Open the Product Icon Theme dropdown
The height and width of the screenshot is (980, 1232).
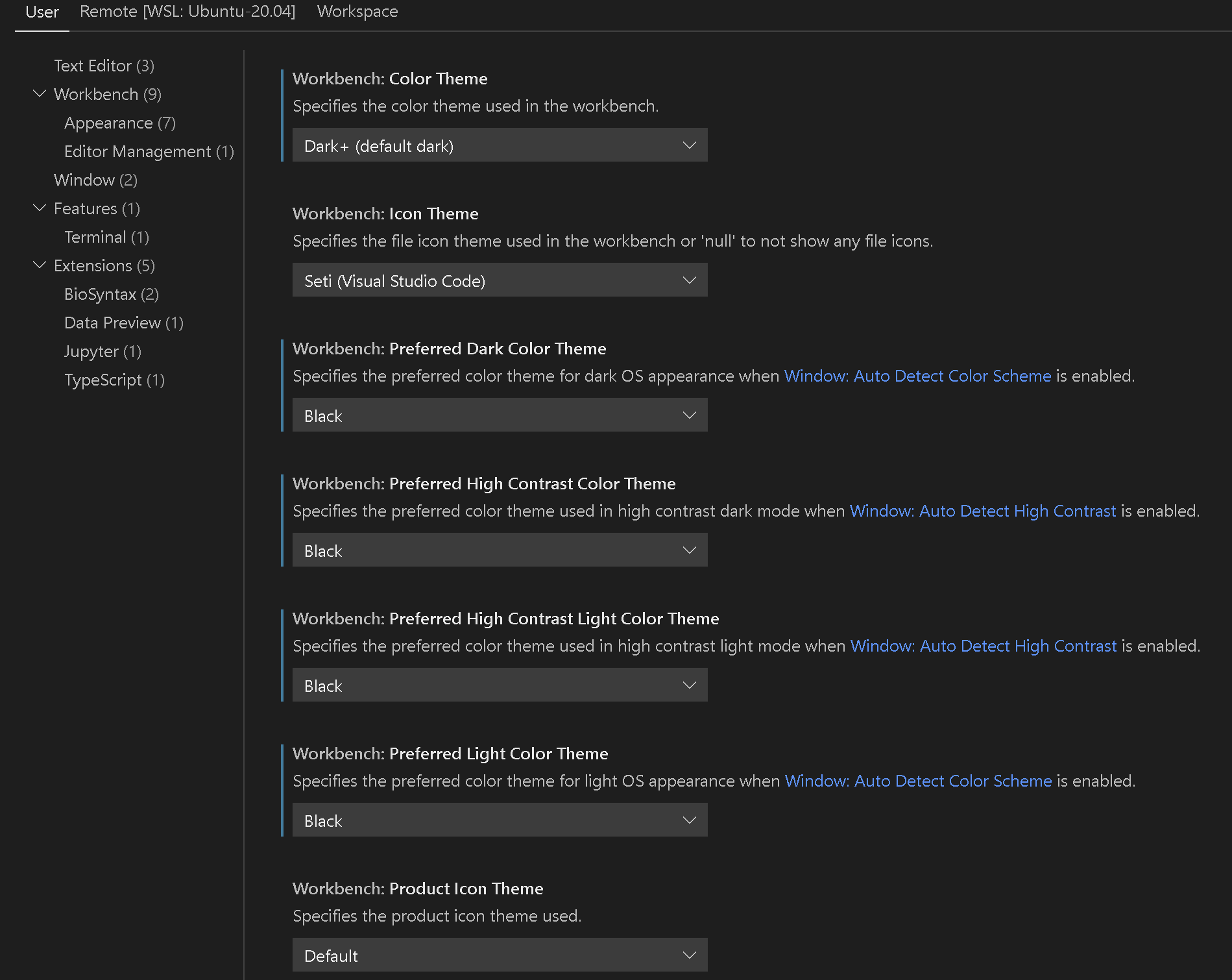[500, 955]
